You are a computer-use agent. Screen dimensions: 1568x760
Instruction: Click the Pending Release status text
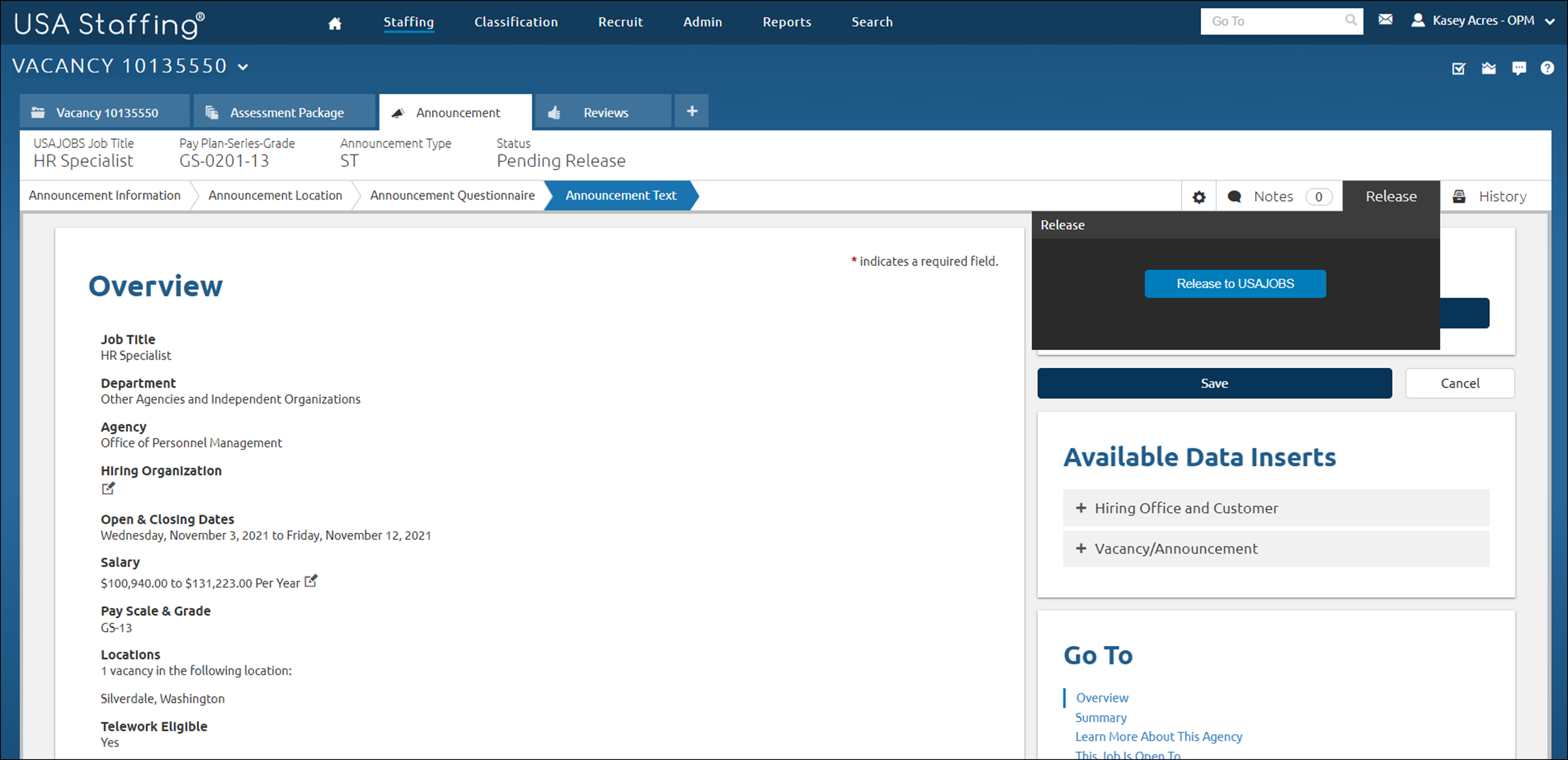pyautogui.click(x=561, y=161)
